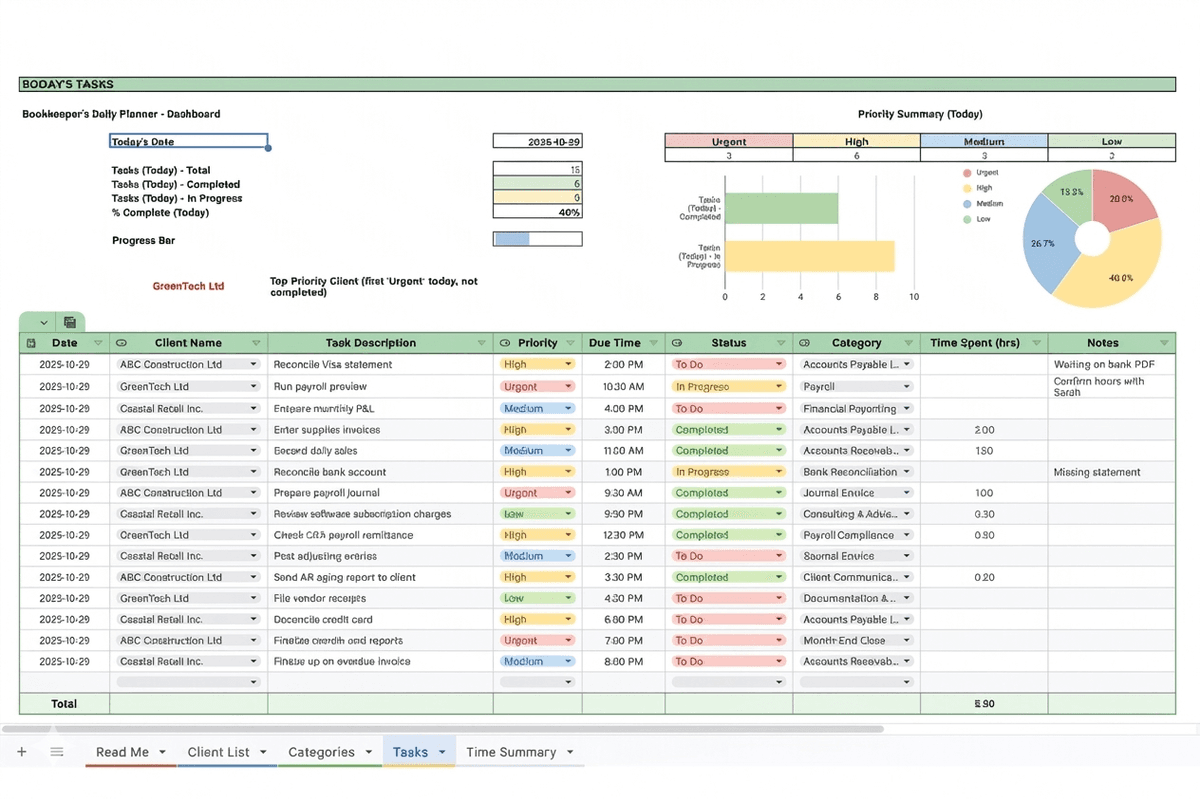Screen dimensions: 1200x799
Task: Click the yellow Tasks In Progress chart bar
Action: (x=810, y=256)
